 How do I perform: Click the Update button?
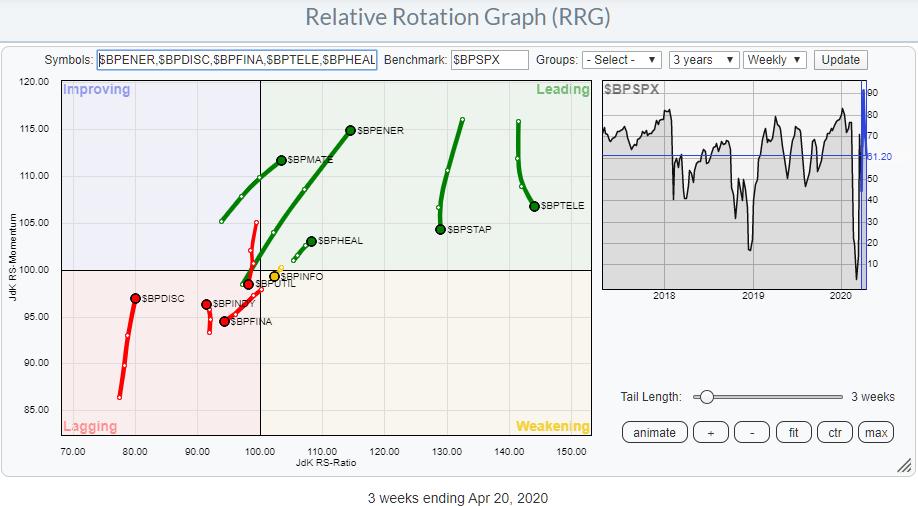click(840, 60)
